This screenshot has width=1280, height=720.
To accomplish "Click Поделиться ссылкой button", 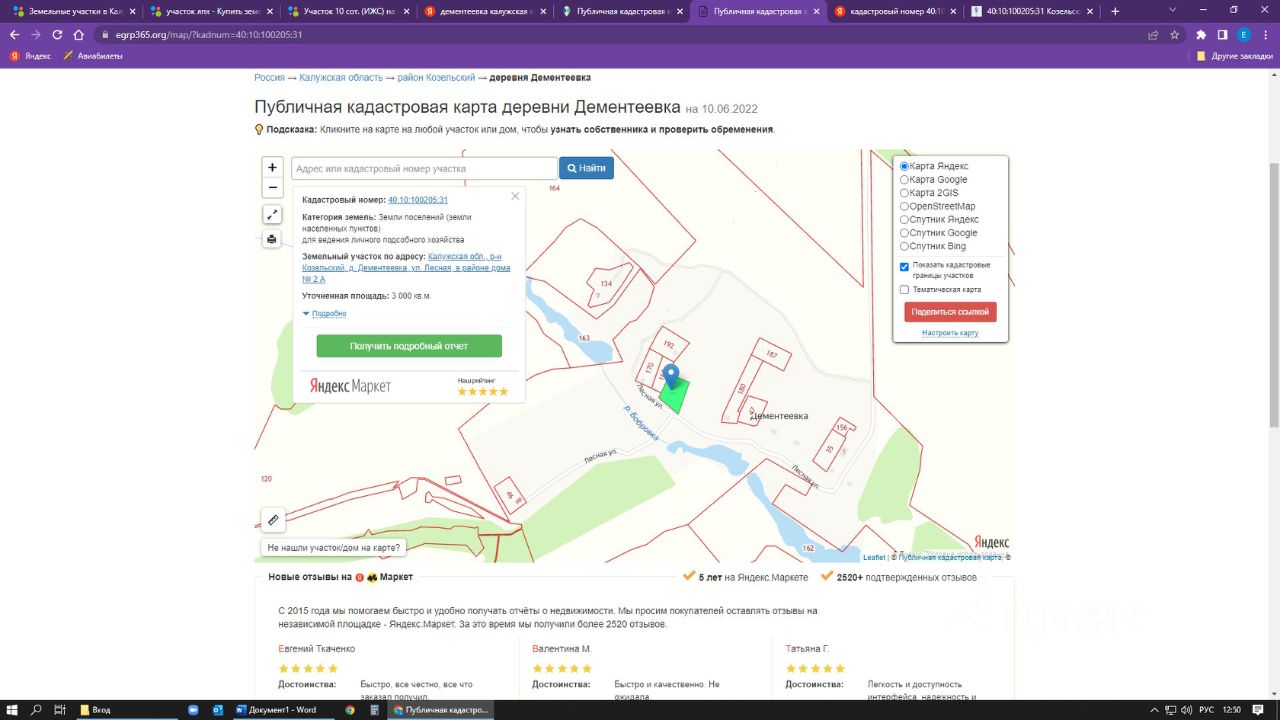I will tap(950, 312).
